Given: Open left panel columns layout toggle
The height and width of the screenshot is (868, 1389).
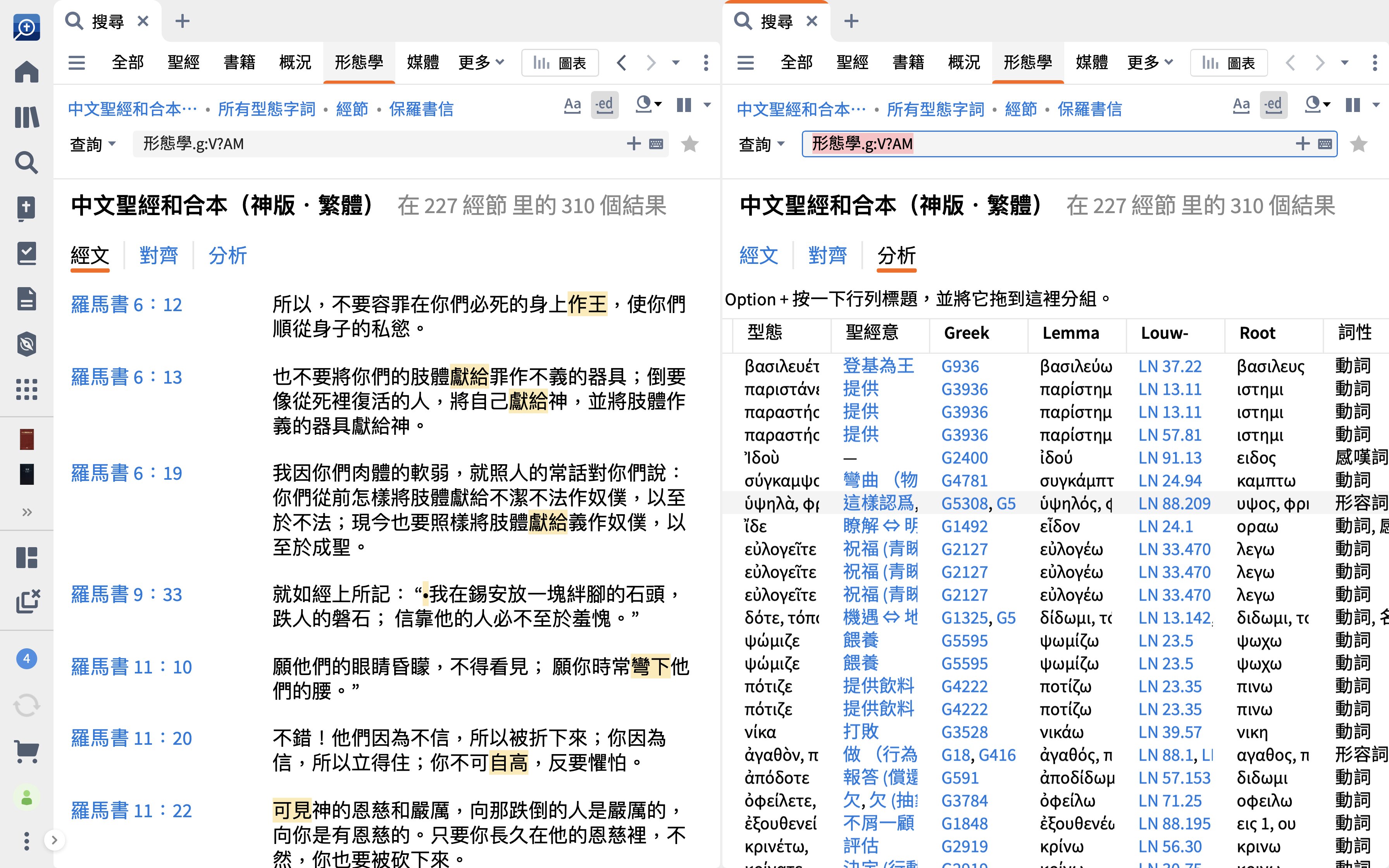Looking at the screenshot, I should click(684, 105).
